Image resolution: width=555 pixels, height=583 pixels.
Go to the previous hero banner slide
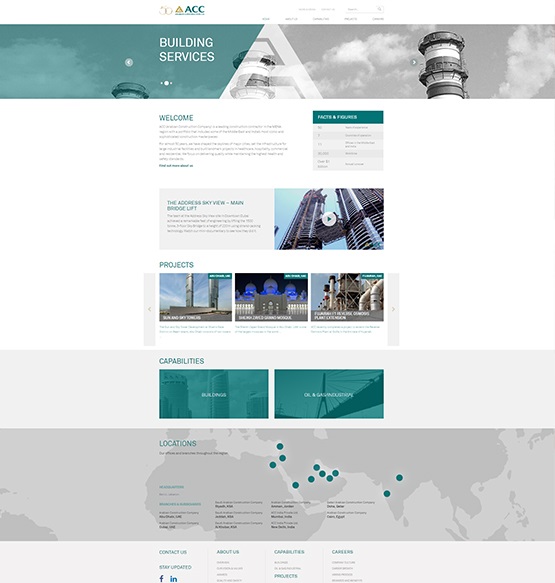pyautogui.click(x=129, y=62)
